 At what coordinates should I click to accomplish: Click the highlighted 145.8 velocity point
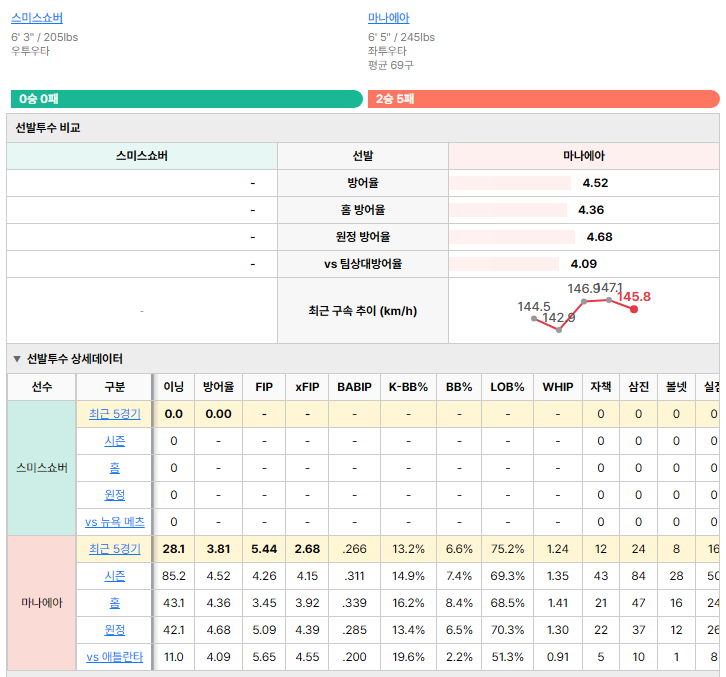634,309
